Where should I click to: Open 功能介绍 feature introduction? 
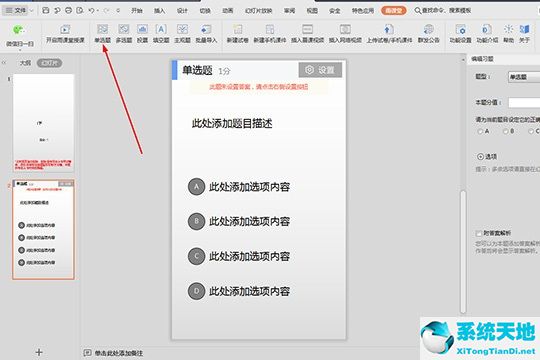tap(487, 34)
